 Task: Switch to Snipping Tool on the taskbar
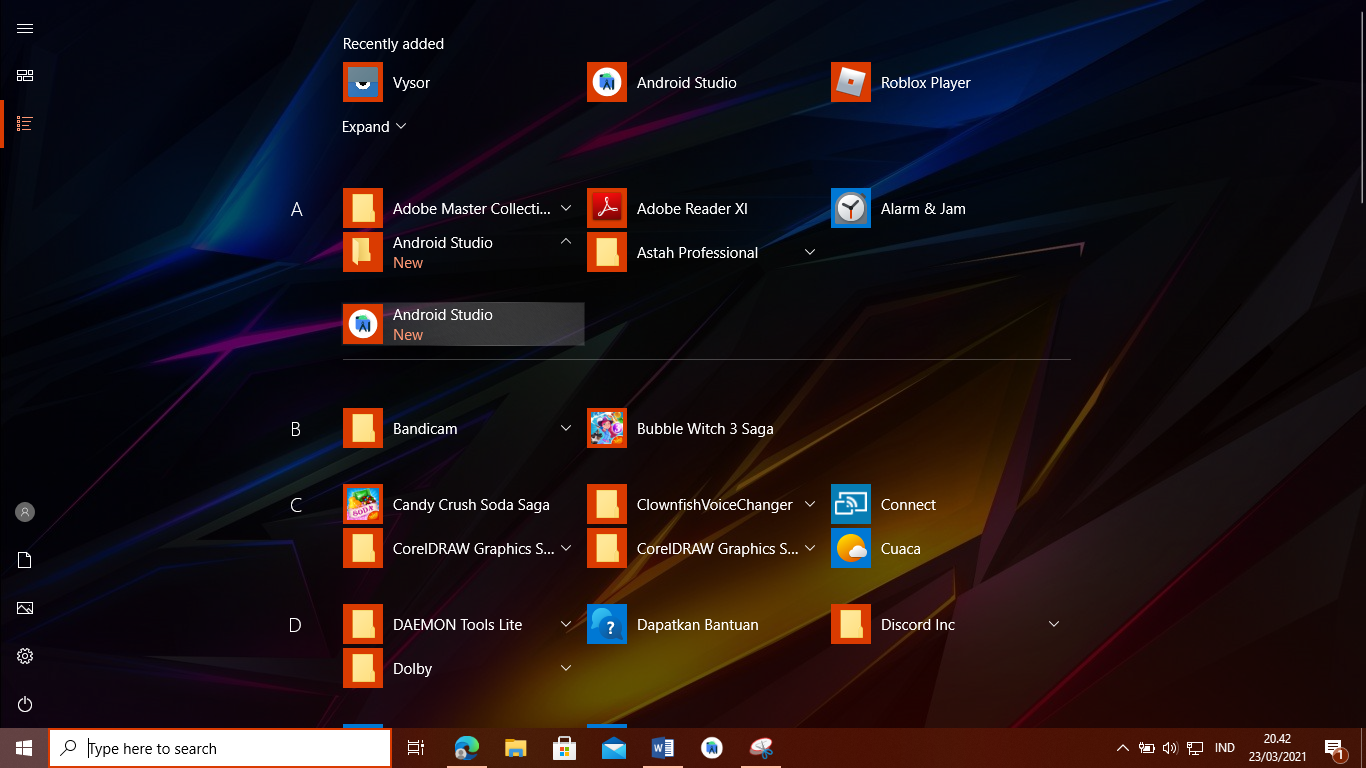[761, 748]
